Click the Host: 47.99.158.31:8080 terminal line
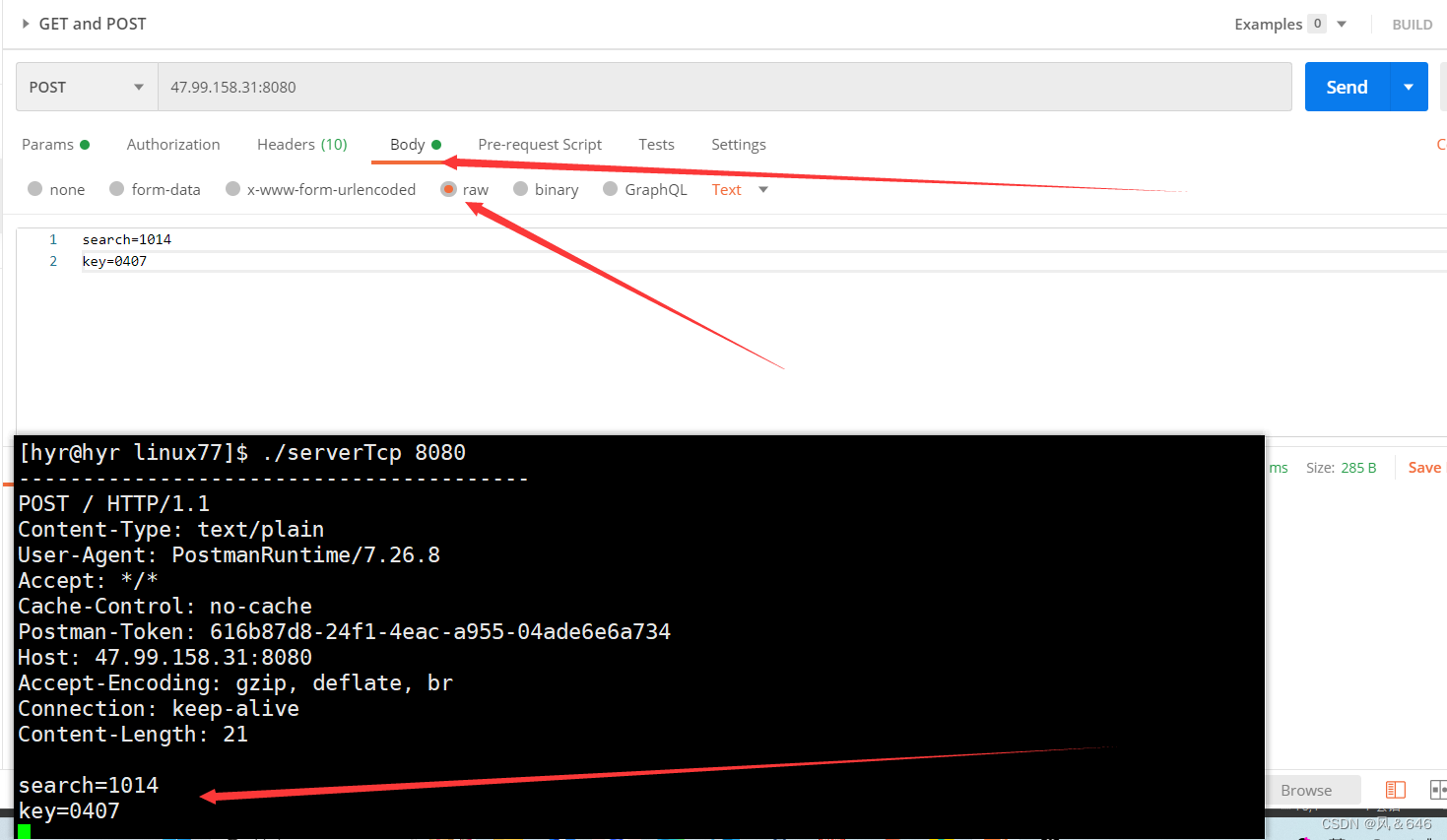1447x840 pixels. click(164, 658)
